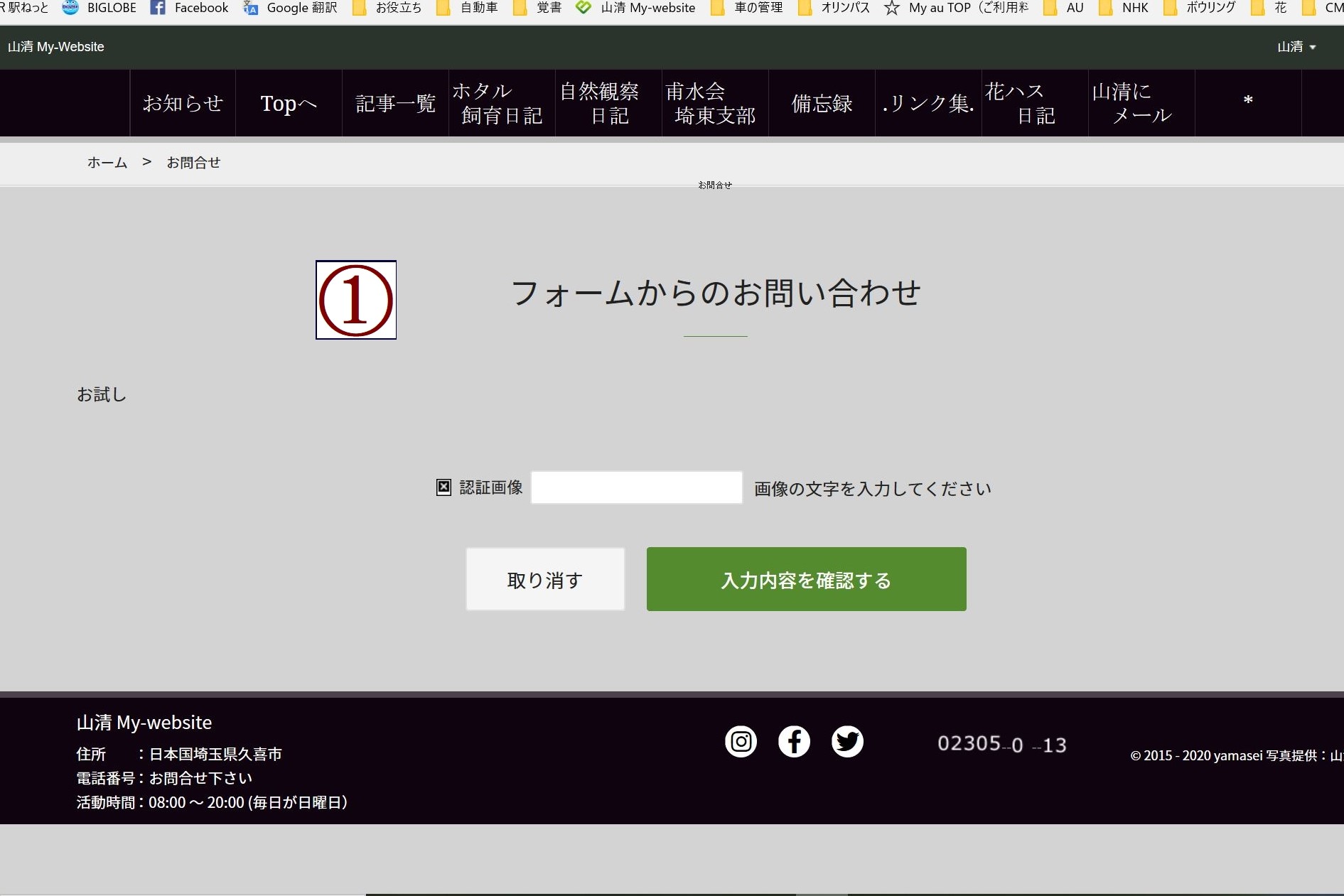This screenshot has height=896, width=1344.
Task: Open 甫水会埼東支部 in navigation
Action: coord(715,103)
